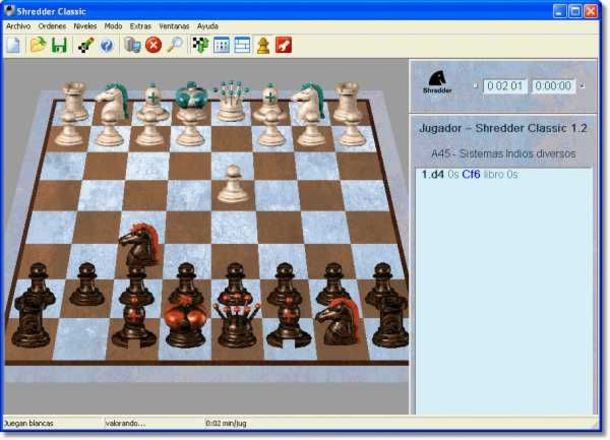Viewport: 610px width, 440px height.
Task: Maximize the Shredder Classic window
Action: pyautogui.click(x=575, y=11)
